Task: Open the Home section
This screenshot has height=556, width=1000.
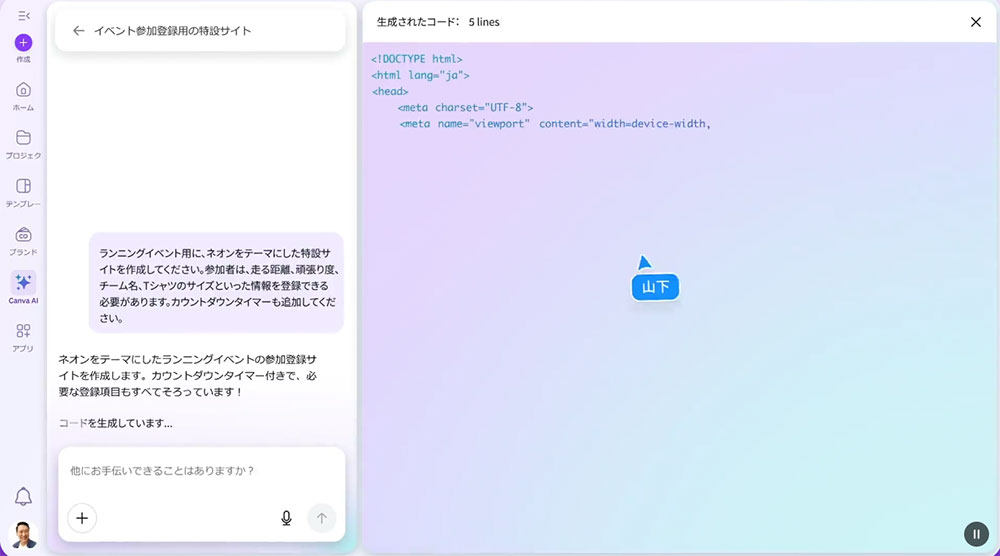Action: click(23, 90)
